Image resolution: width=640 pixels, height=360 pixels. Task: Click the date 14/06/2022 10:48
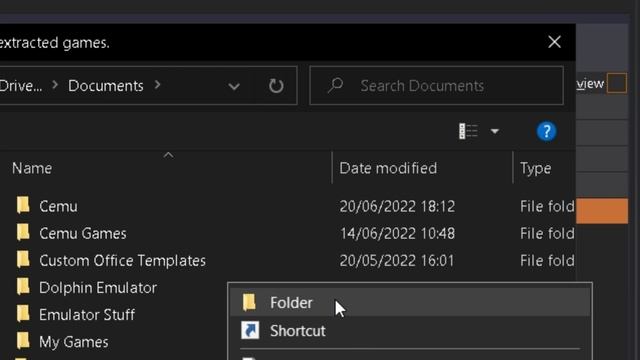pyautogui.click(x=397, y=233)
